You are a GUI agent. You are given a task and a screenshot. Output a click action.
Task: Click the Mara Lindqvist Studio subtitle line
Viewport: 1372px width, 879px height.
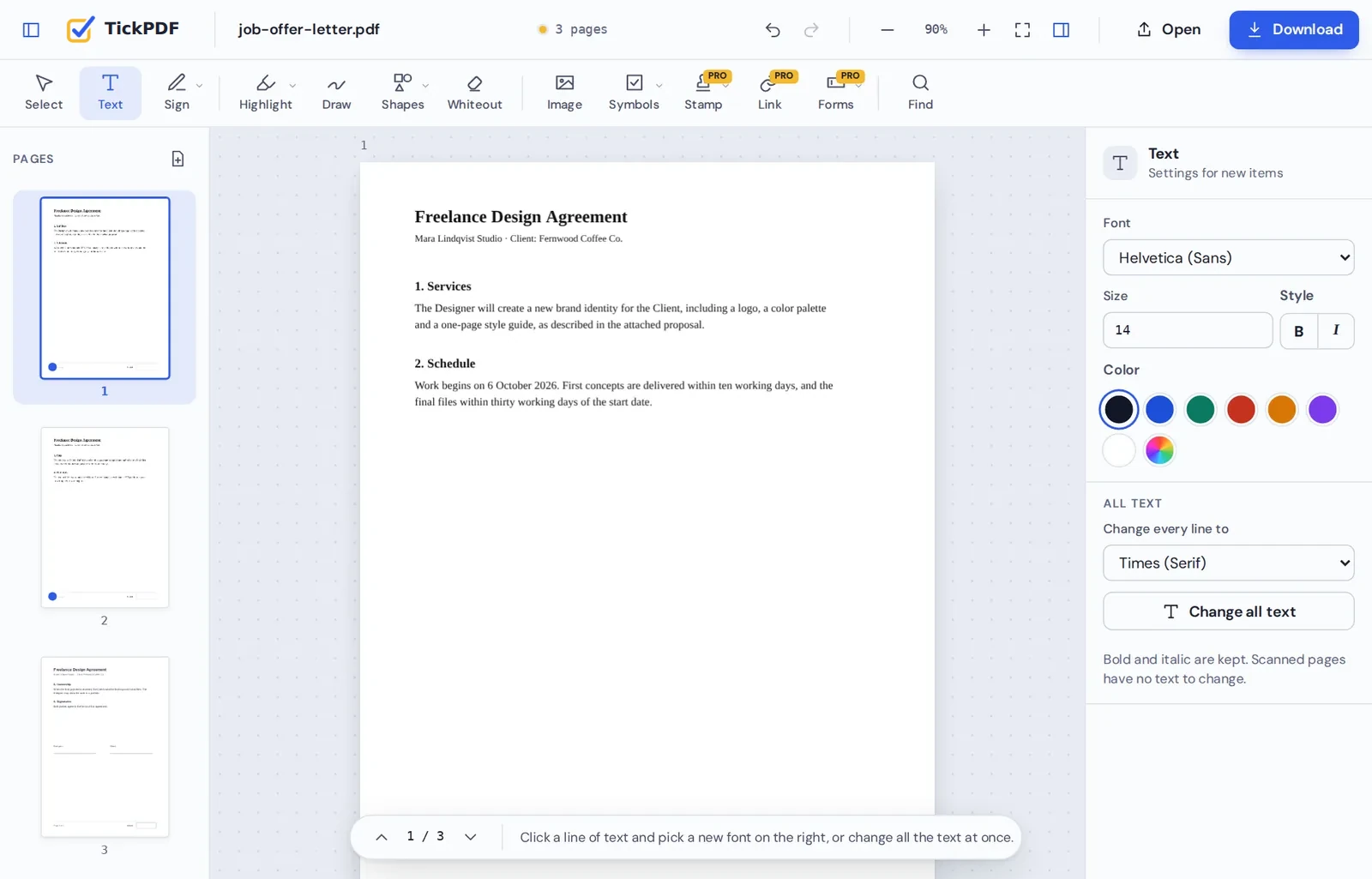point(518,238)
